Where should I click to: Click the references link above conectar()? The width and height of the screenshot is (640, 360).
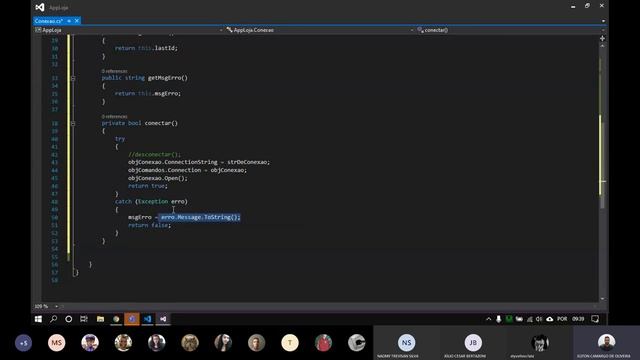click(x=115, y=117)
